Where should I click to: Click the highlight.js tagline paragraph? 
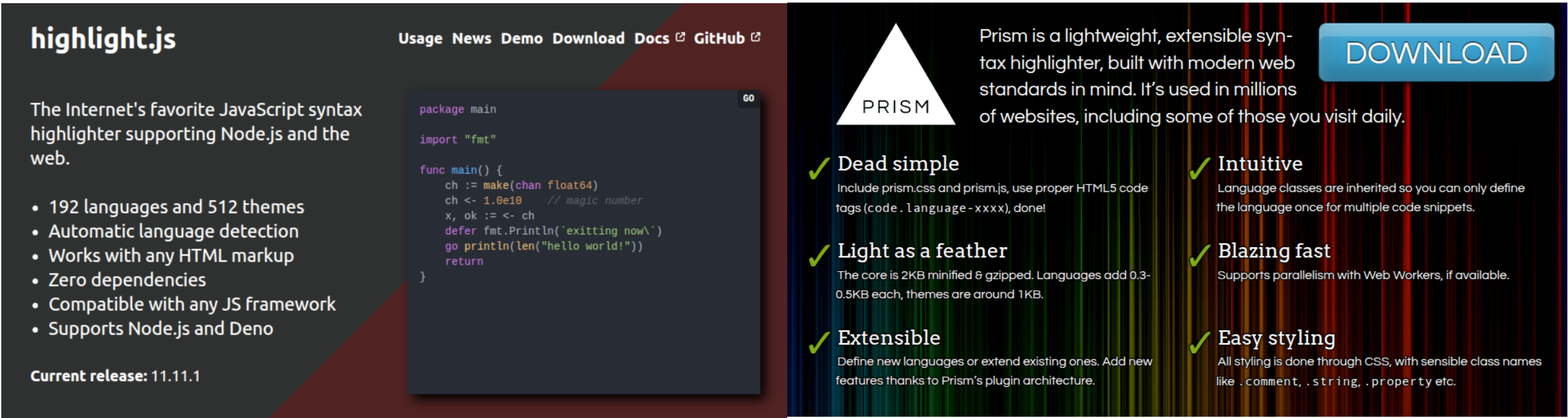click(196, 134)
